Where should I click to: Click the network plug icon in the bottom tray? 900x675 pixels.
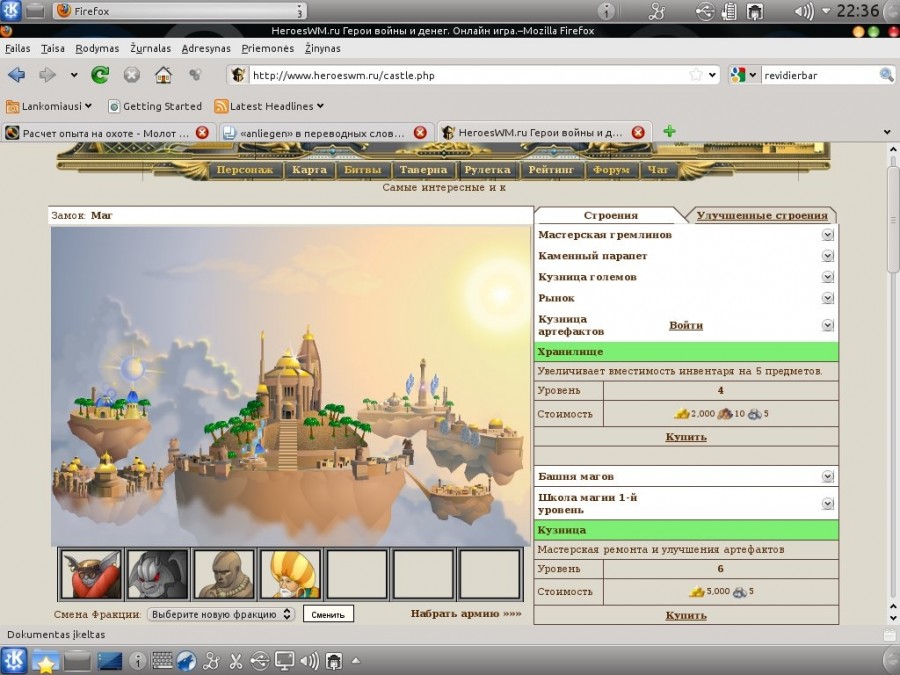334,661
